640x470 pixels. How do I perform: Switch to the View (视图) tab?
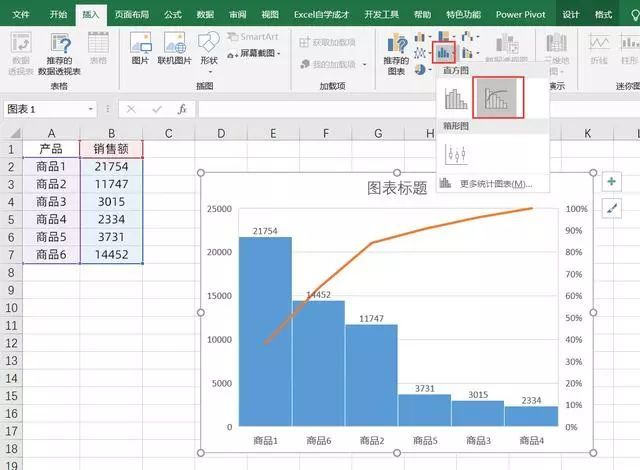coord(270,15)
